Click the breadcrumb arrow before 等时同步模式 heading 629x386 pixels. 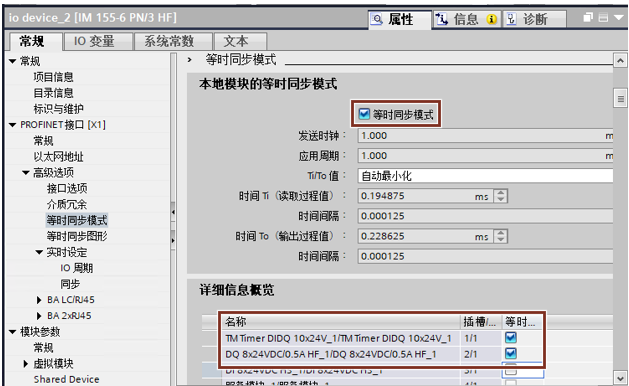[x=190, y=60]
